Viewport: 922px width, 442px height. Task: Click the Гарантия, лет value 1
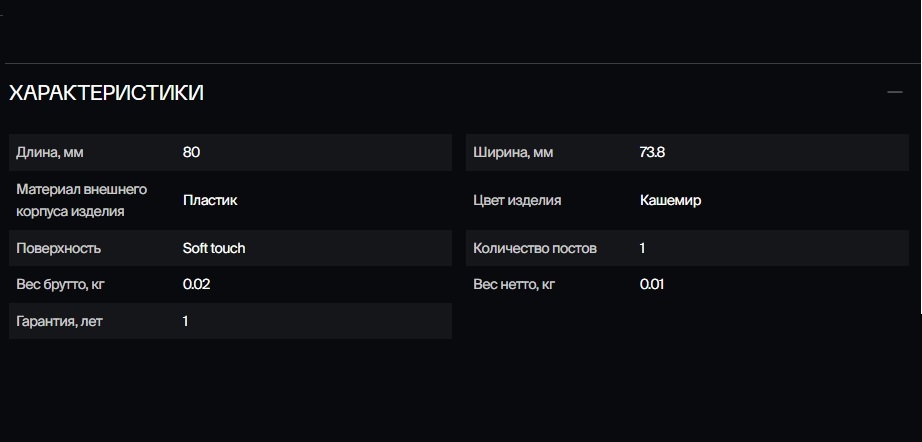pos(186,321)
